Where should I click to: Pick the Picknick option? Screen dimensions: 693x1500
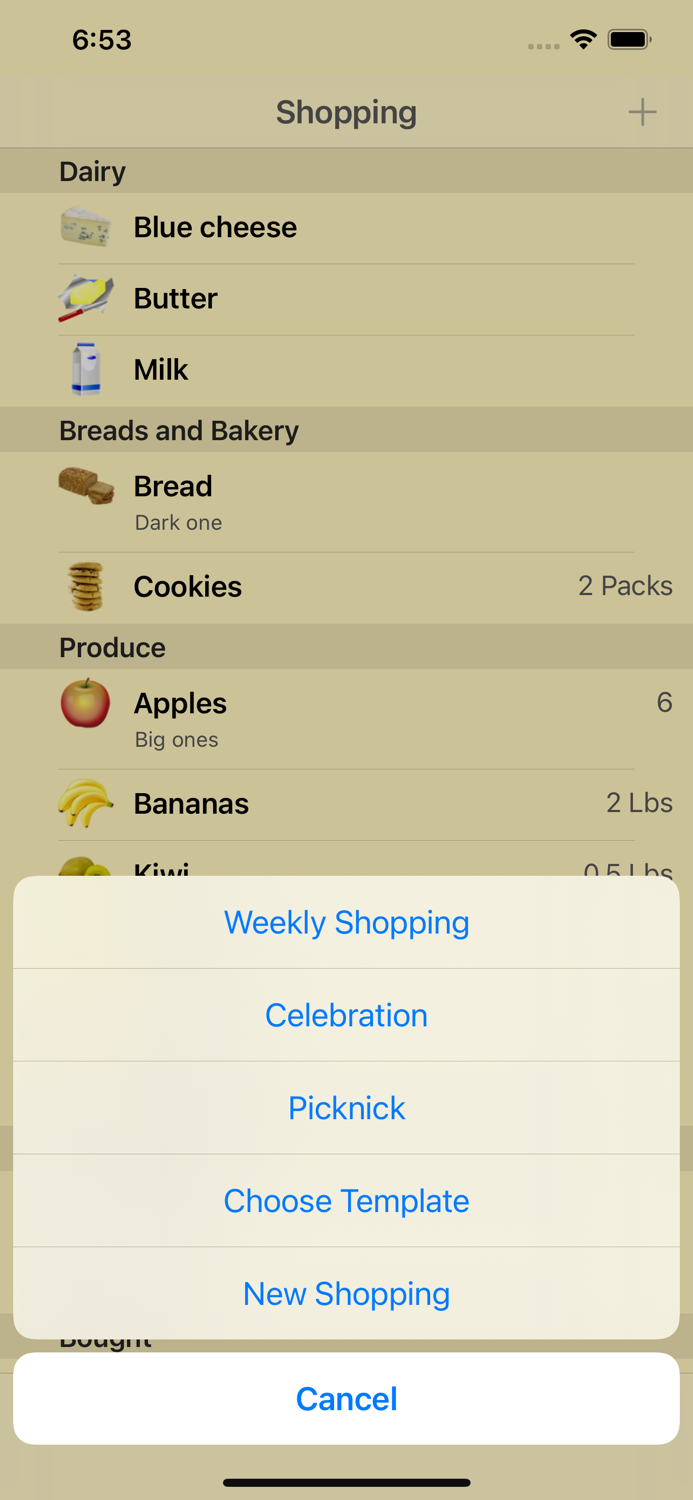(x=346, y=1107)
